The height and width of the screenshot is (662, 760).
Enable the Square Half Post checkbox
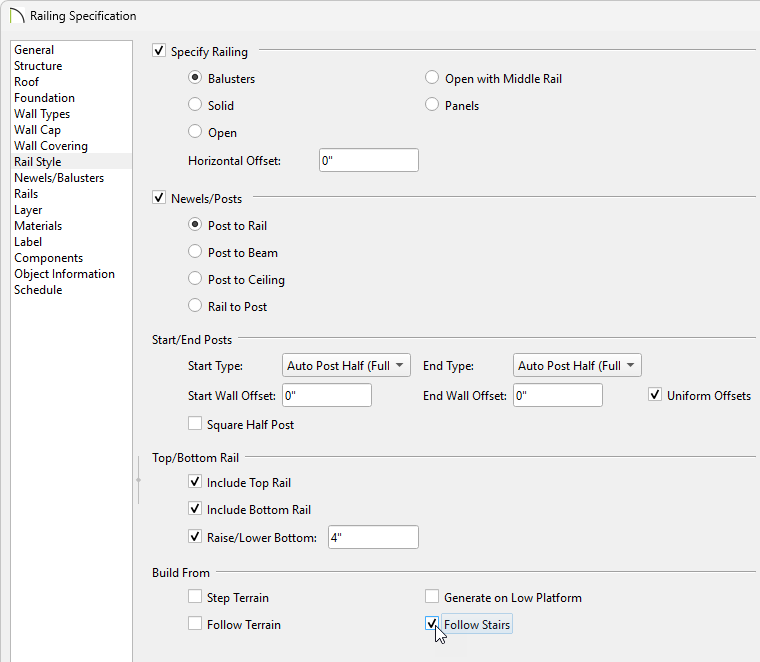pos(195,424)
